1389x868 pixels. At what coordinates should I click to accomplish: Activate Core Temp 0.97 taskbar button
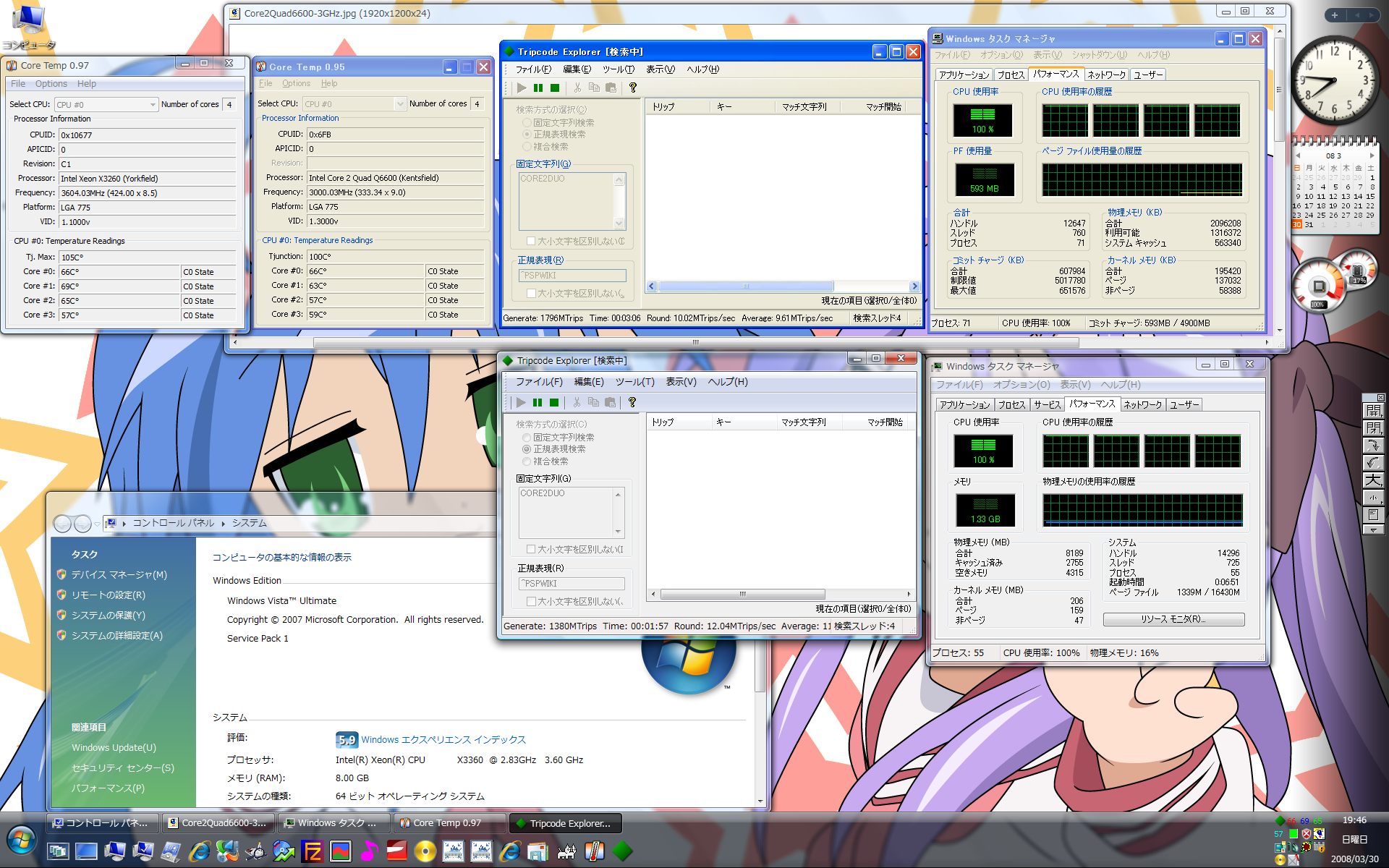pyautogui.click(x=448, y=822)
